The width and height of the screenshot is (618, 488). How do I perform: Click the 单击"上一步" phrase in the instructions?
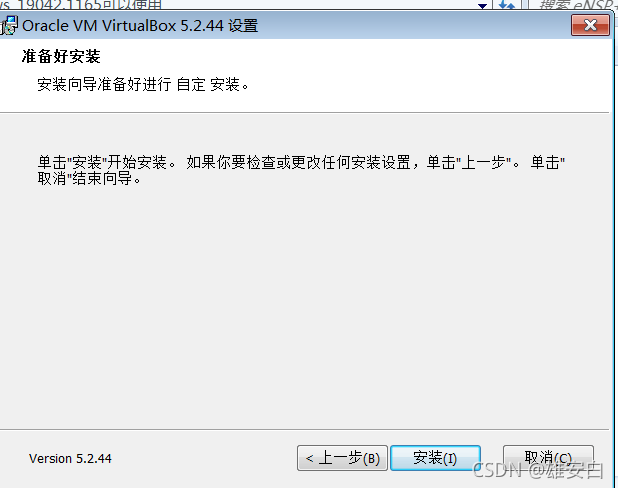click(x=469, y=162)
